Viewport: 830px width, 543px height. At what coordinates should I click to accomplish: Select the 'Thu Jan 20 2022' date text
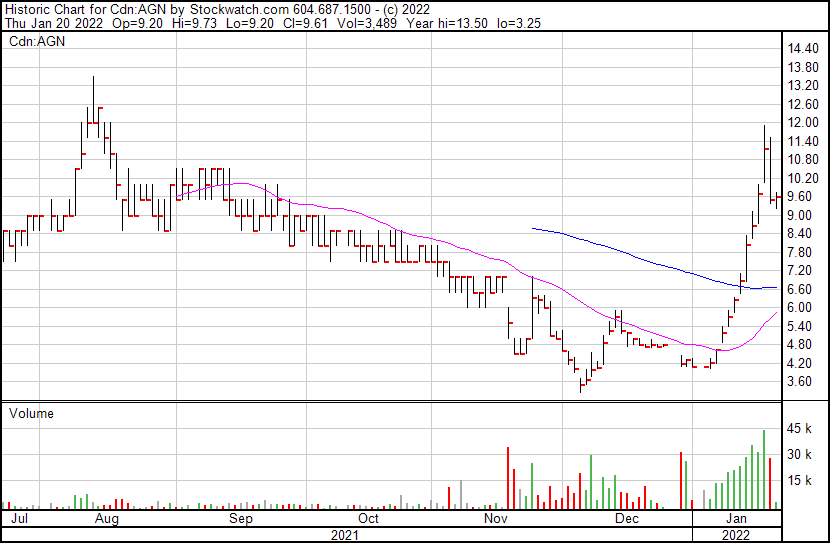54,23
